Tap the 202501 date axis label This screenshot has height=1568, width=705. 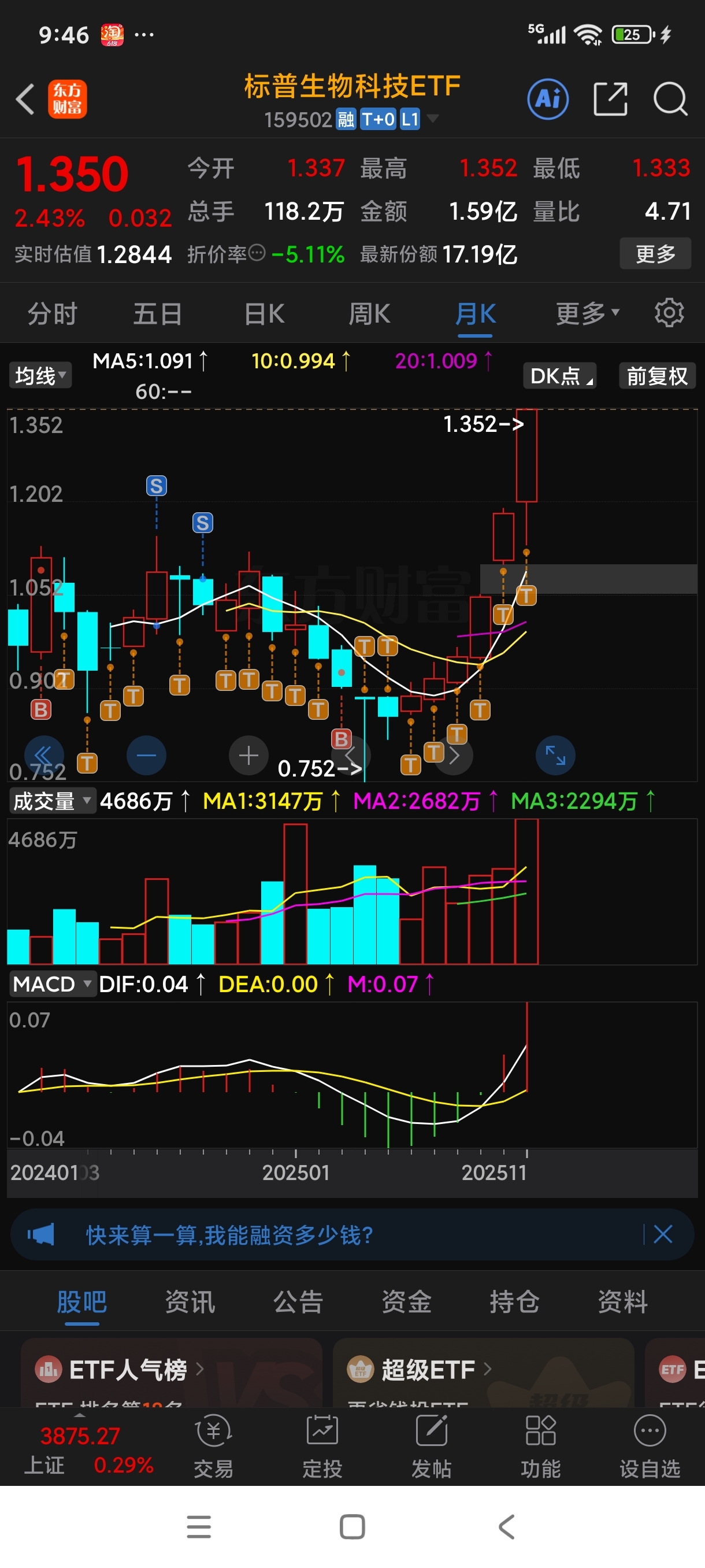[296, 1172]
